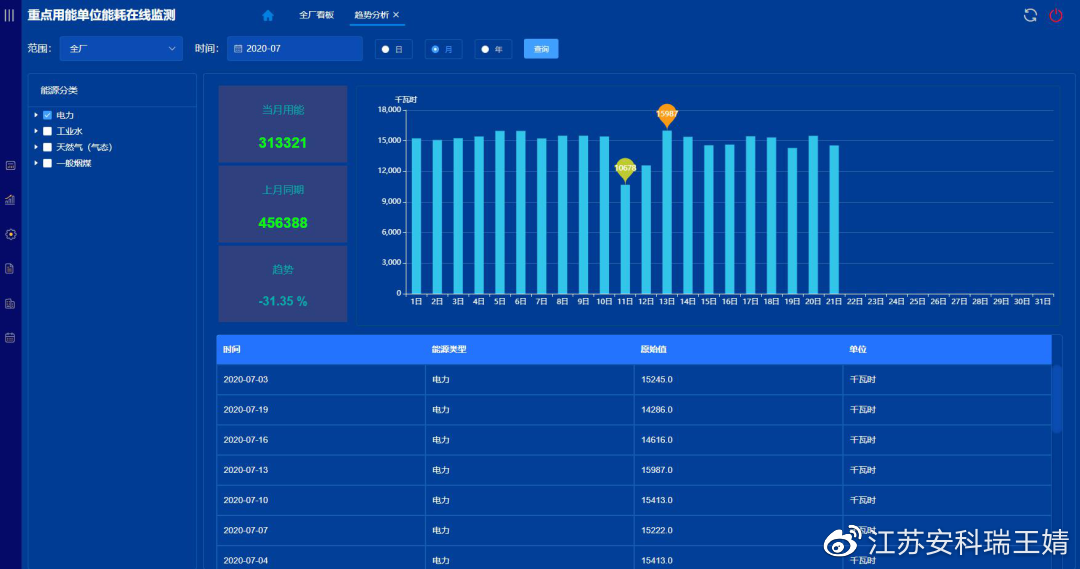Check the 一般烟煤 checkbox
The image size is (1080, 569).
(48, 163)
